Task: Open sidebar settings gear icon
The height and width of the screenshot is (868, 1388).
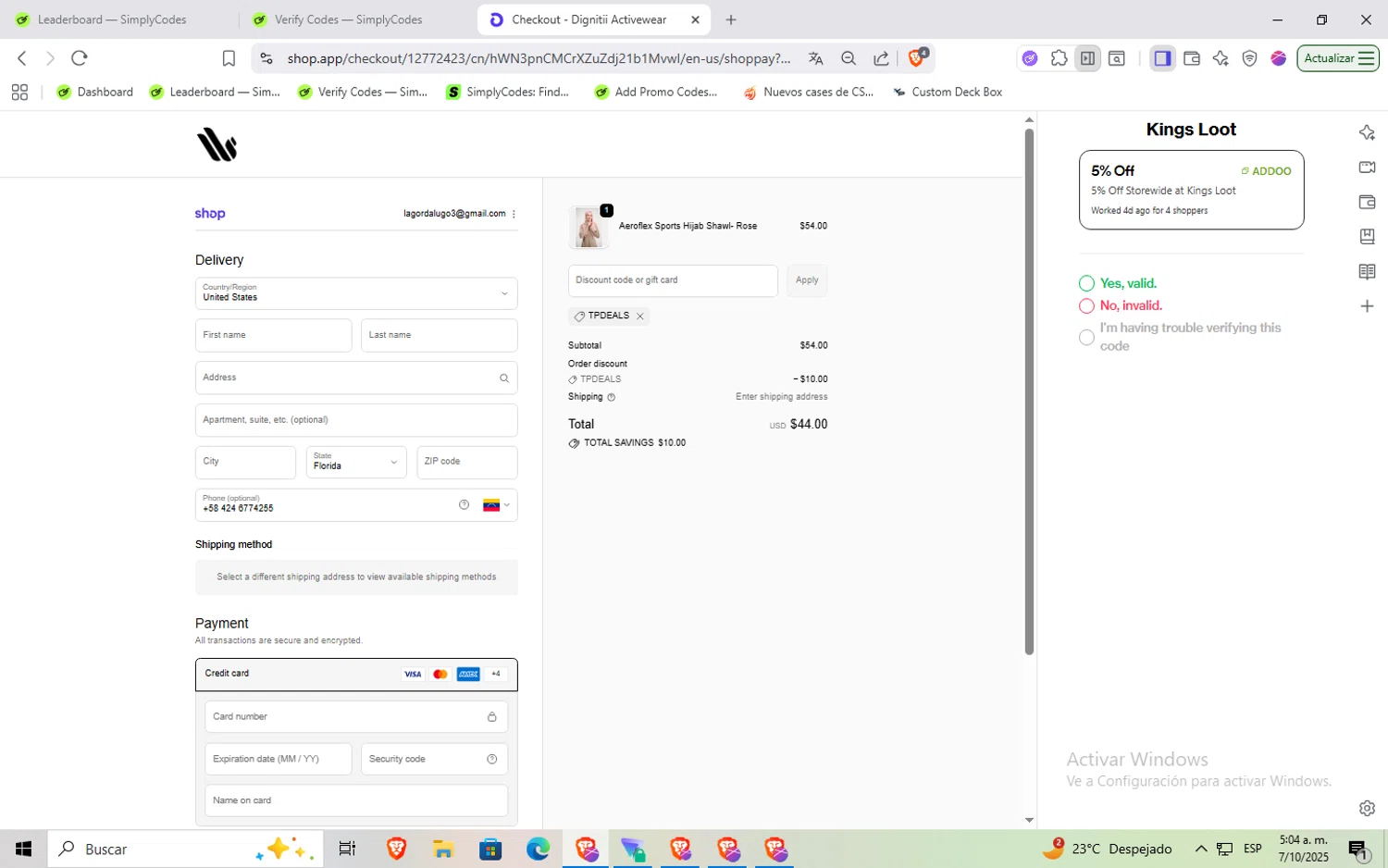Action: (x=1367, y=808)
